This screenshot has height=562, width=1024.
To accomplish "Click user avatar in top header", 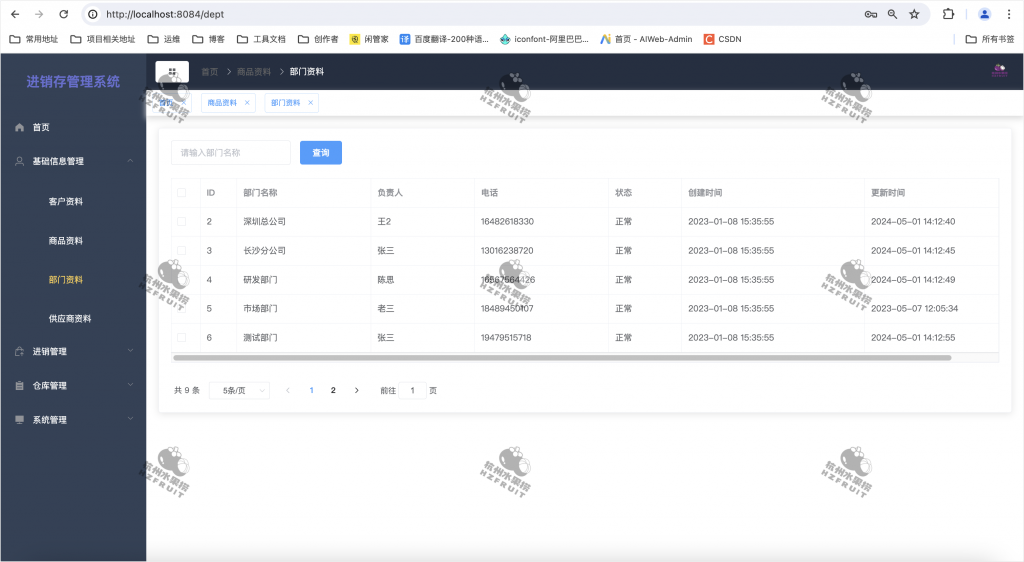I will pyautogui.click(x=999, y=70).
